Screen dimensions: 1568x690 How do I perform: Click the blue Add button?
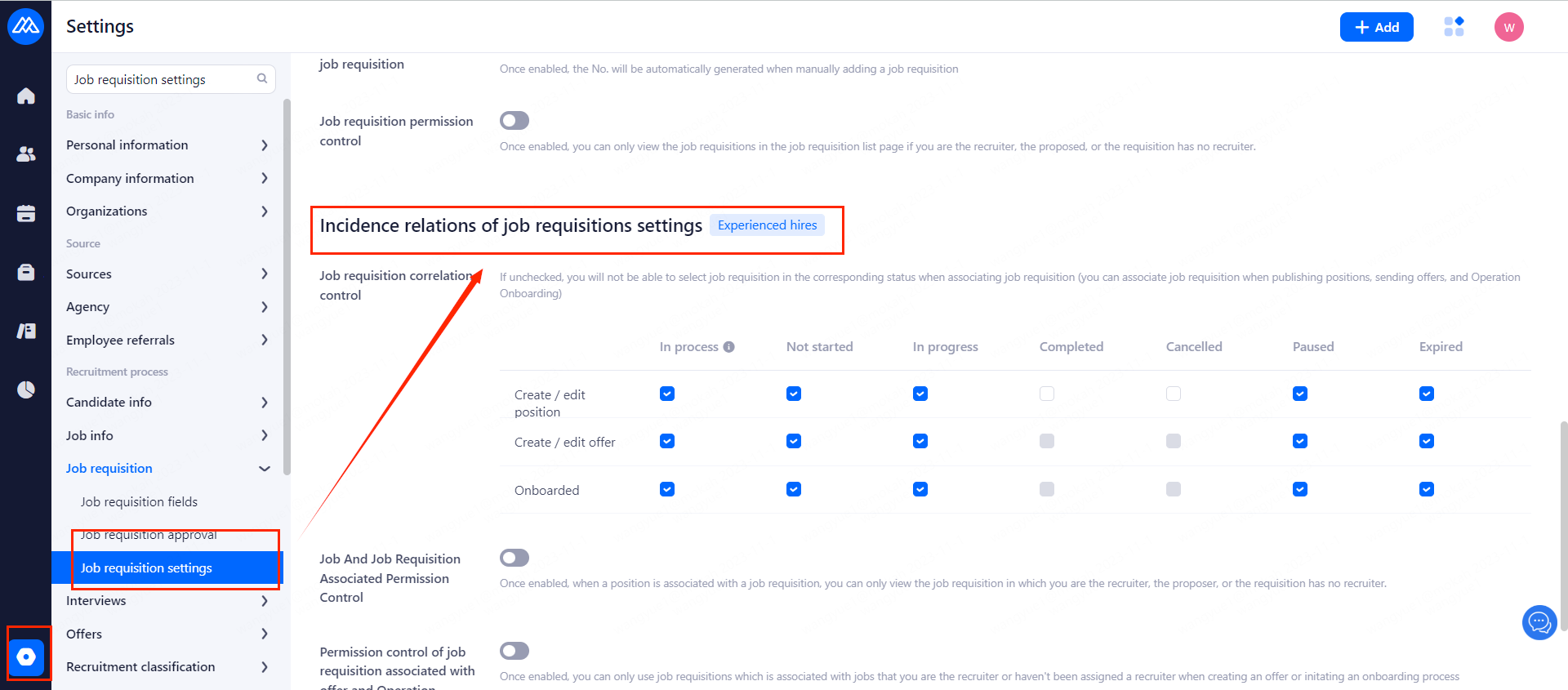(x=1376, y=27)
